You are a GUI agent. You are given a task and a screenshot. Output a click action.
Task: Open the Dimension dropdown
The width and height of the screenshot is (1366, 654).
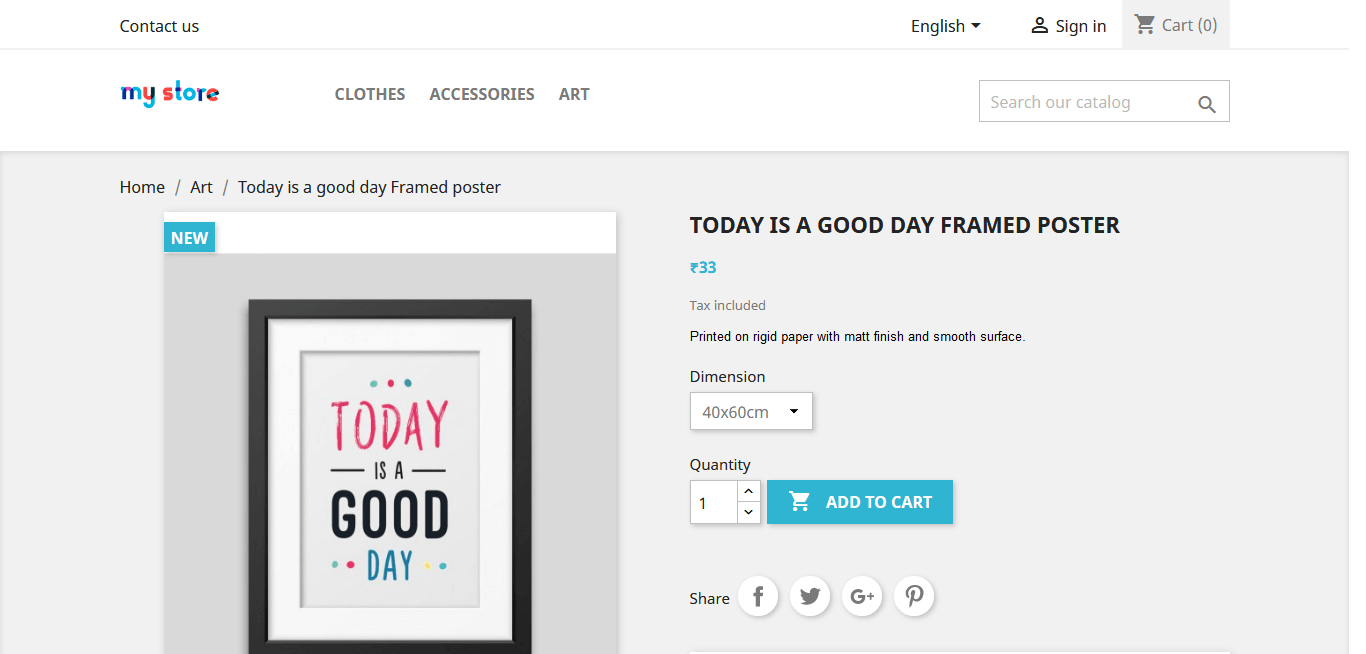point(751,411)
